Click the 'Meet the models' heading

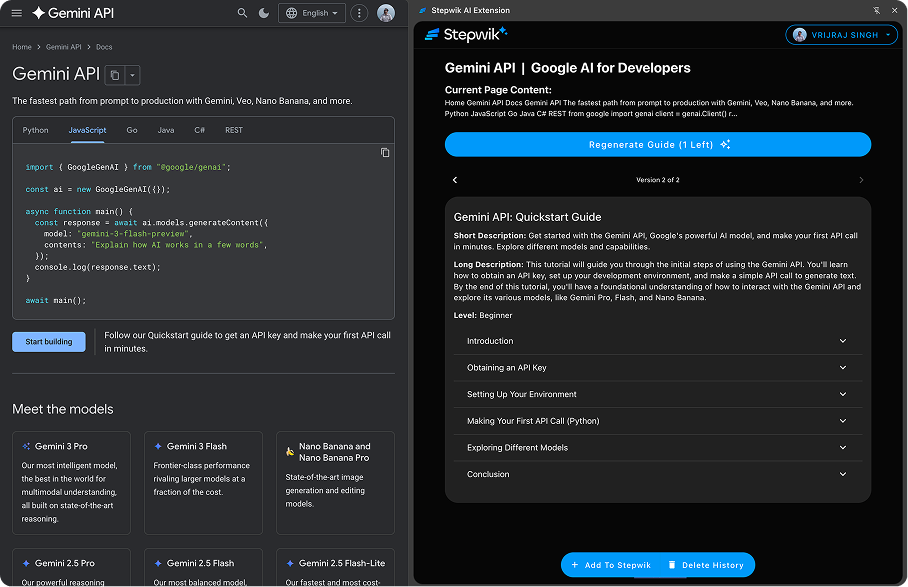pyautogui.click(x=63, y=409)
